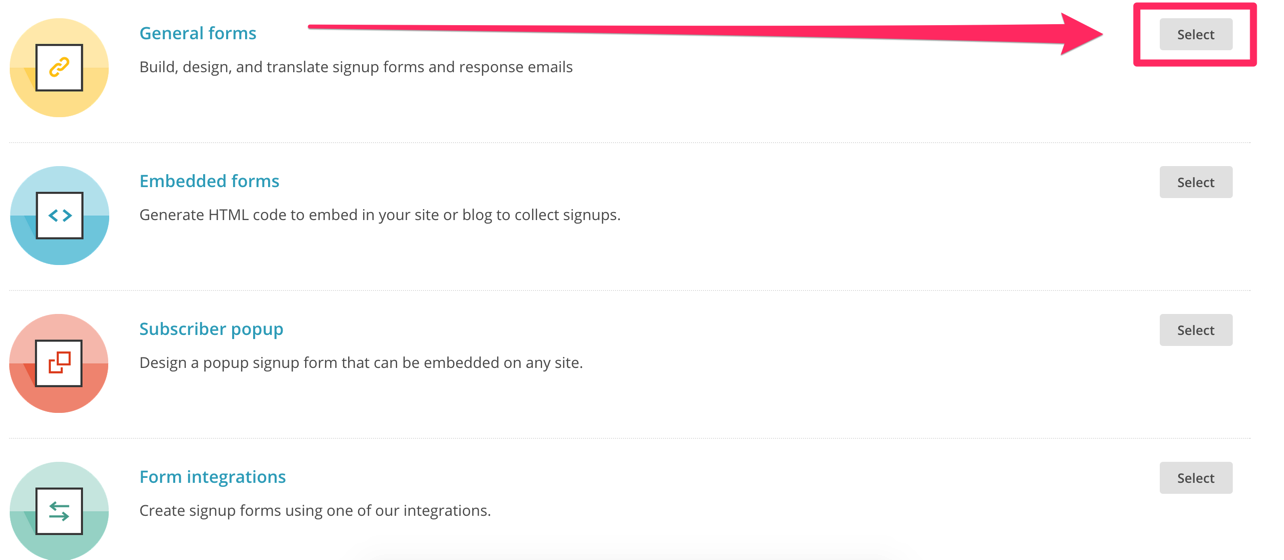Viewport: 1284px width, 560px height.
Task: Choose Select button for Form integrations
Action: click(x=1196, y=478)
